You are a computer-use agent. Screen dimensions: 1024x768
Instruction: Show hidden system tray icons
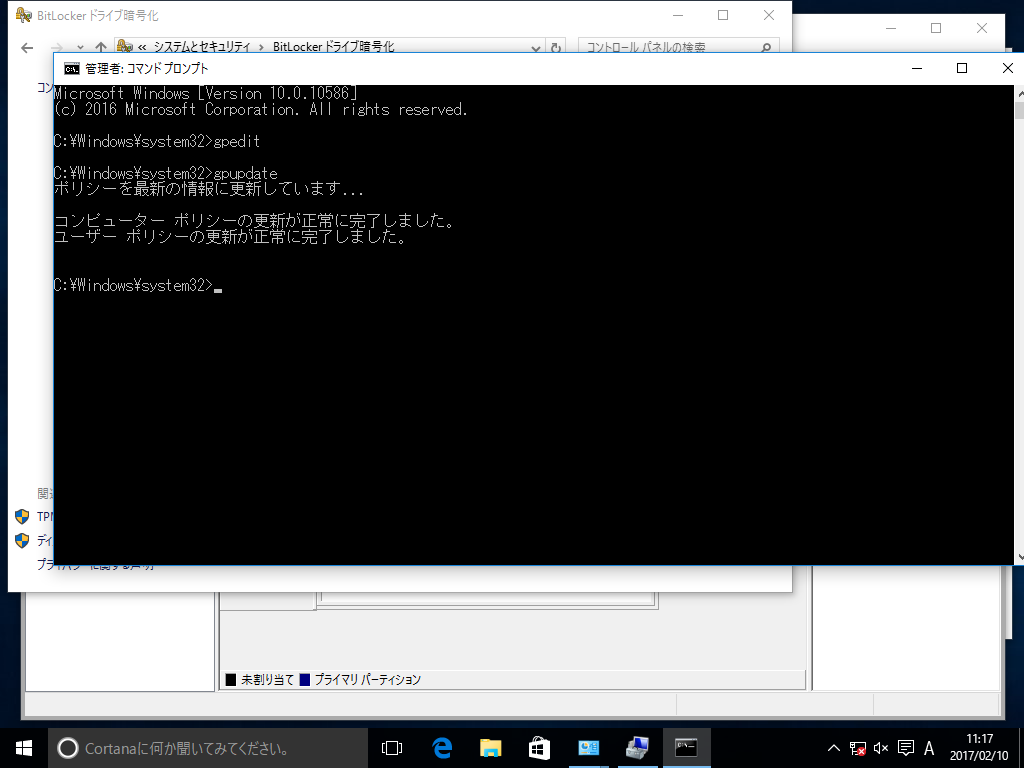[834, 748]
